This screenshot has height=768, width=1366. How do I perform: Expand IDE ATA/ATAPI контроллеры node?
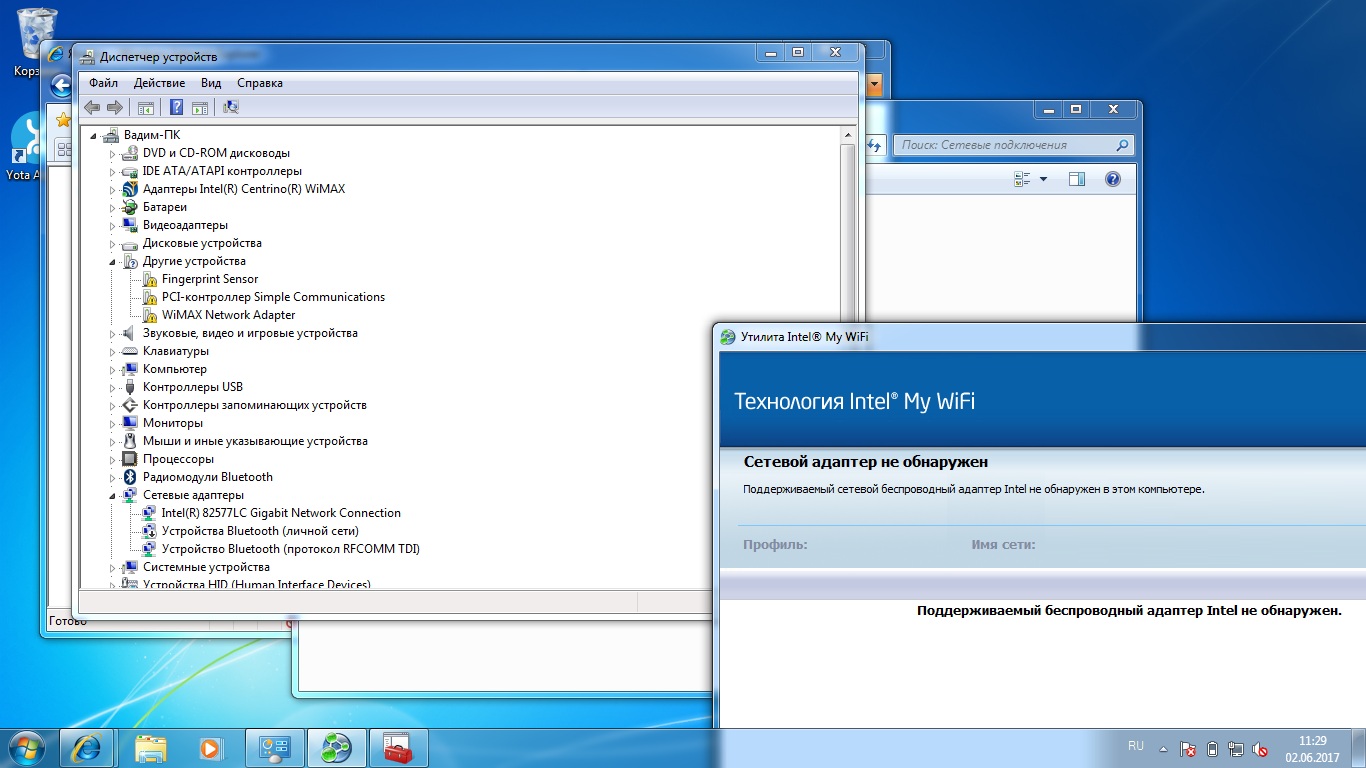[113, 171]
